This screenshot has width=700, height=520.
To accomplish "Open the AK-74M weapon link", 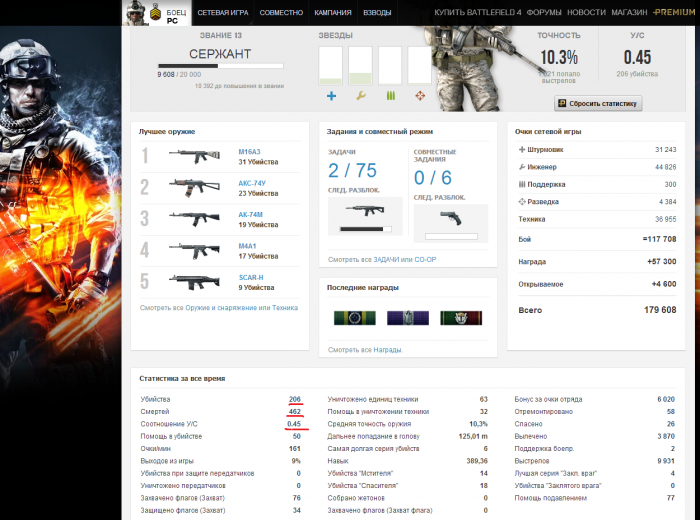I will pyautogui.click(x=250, y=214).
